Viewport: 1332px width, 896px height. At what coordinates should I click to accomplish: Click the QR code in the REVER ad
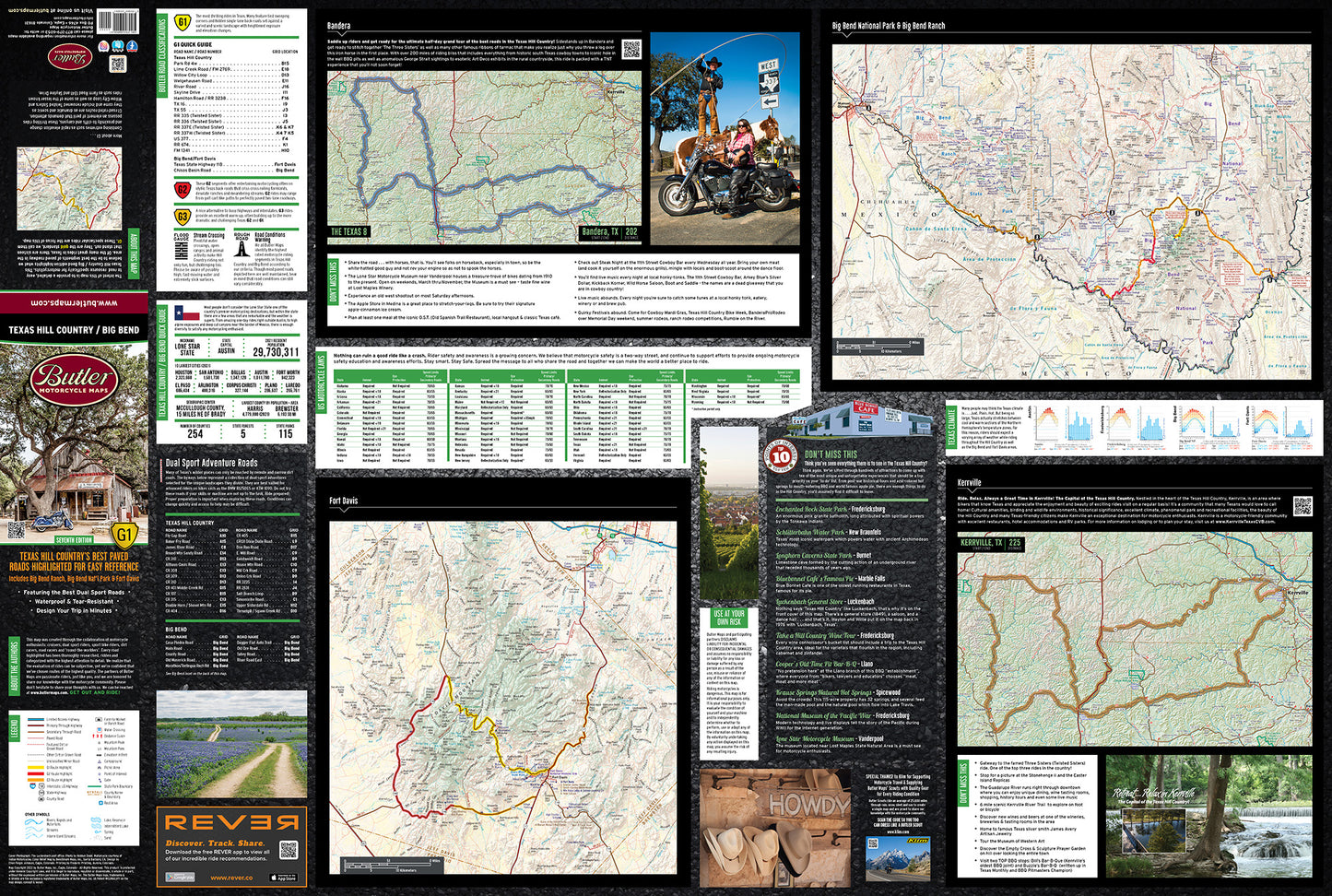[x=289, y=850]
